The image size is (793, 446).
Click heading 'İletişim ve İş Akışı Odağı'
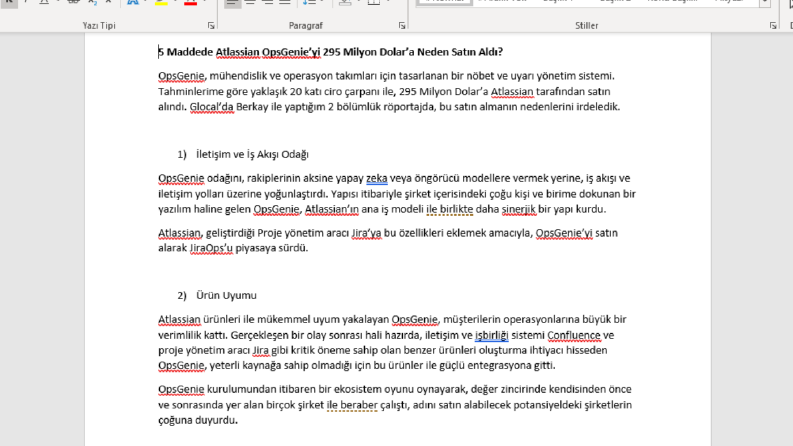(252, 154)
